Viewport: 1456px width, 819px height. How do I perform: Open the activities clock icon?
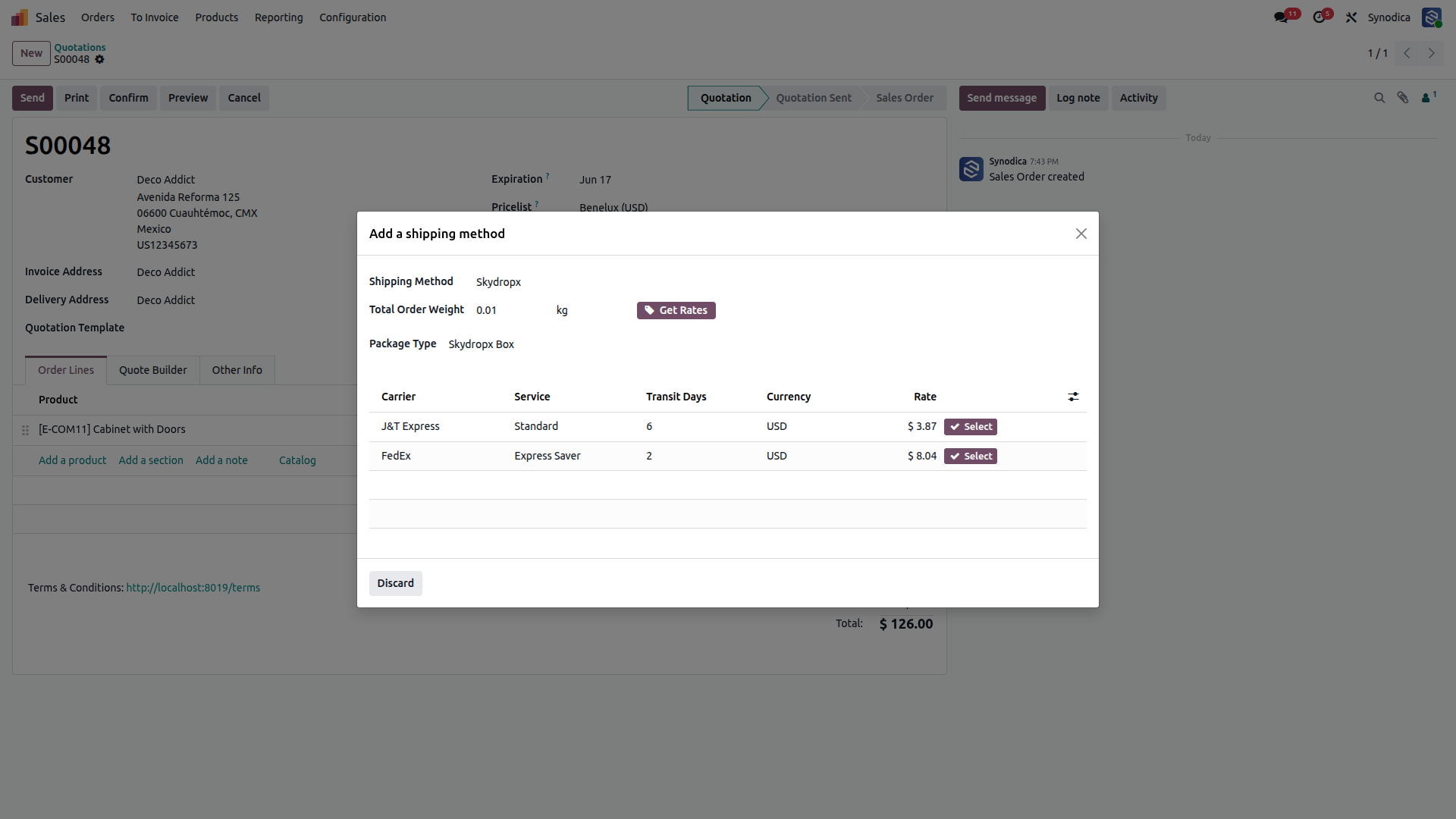click(x=1319, y=17)
